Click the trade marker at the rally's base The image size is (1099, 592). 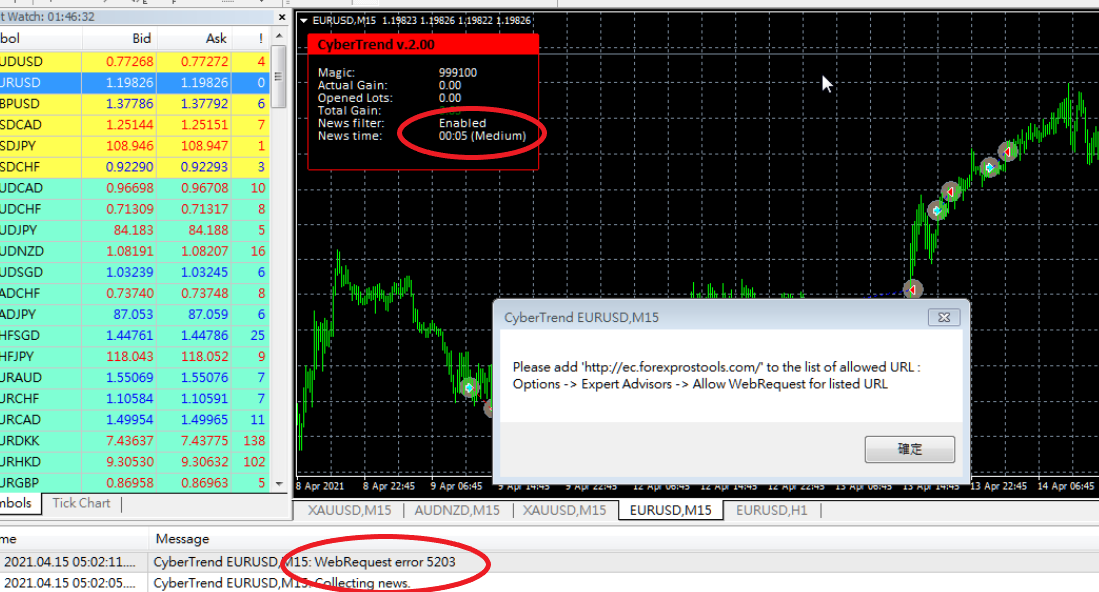912,289
